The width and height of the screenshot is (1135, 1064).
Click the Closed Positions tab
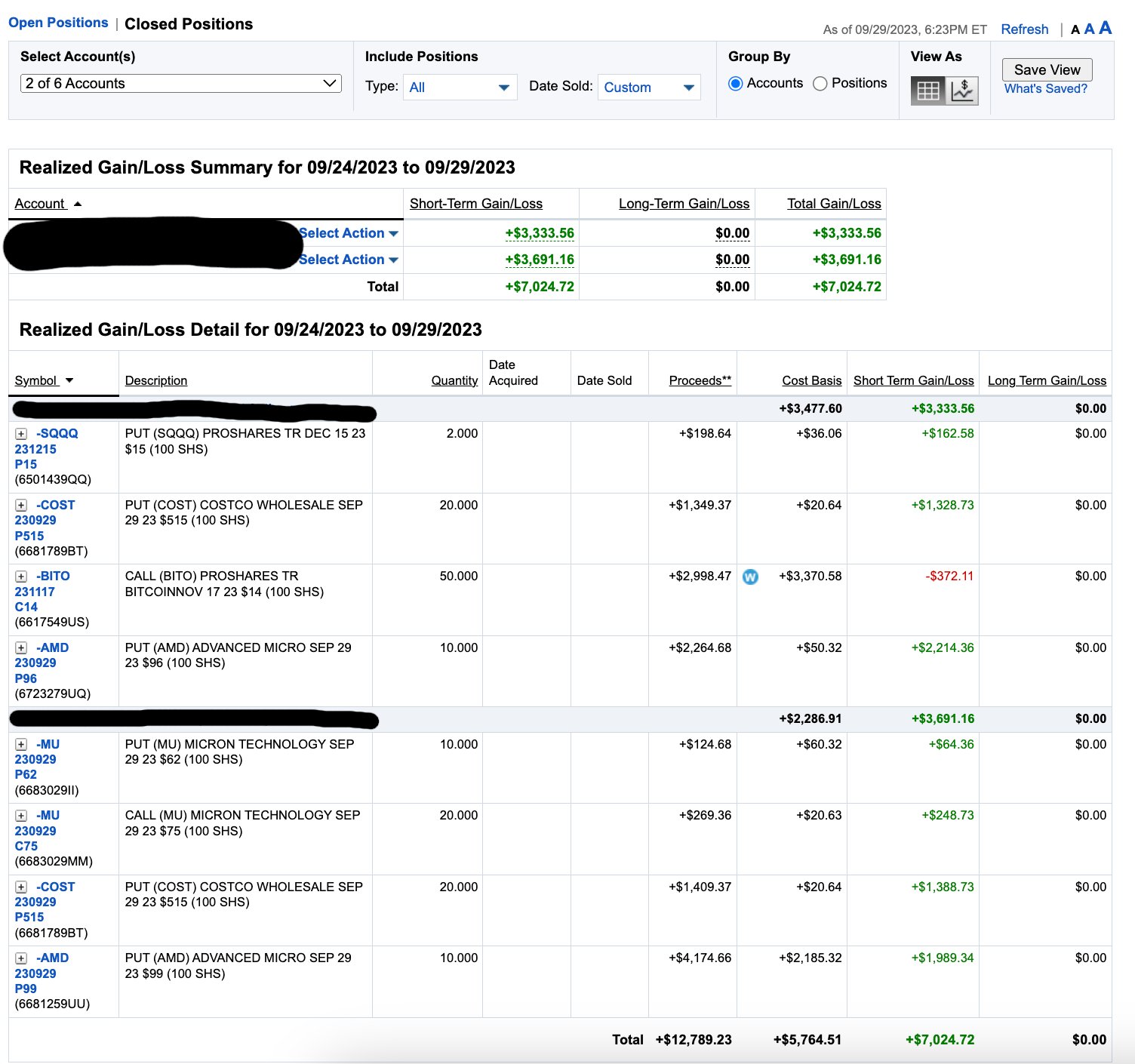tap(189, 24)
